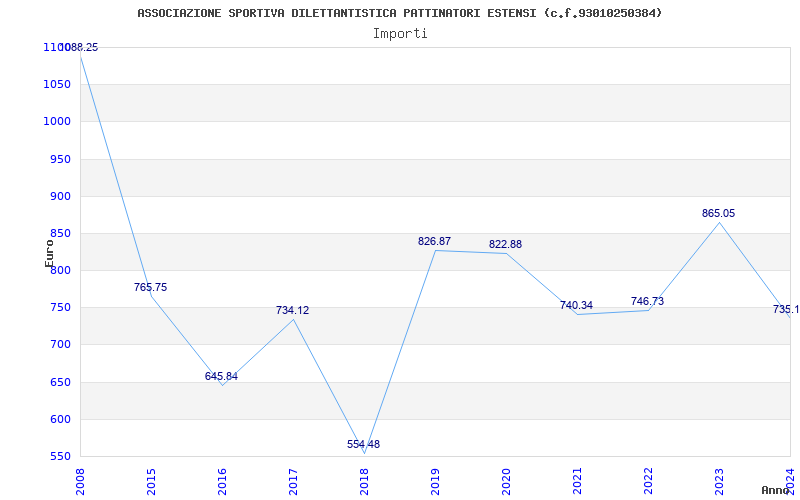This screenshot has width=800, height=500.
Task: Click the y-axis value 700
Action: (60, 344)
